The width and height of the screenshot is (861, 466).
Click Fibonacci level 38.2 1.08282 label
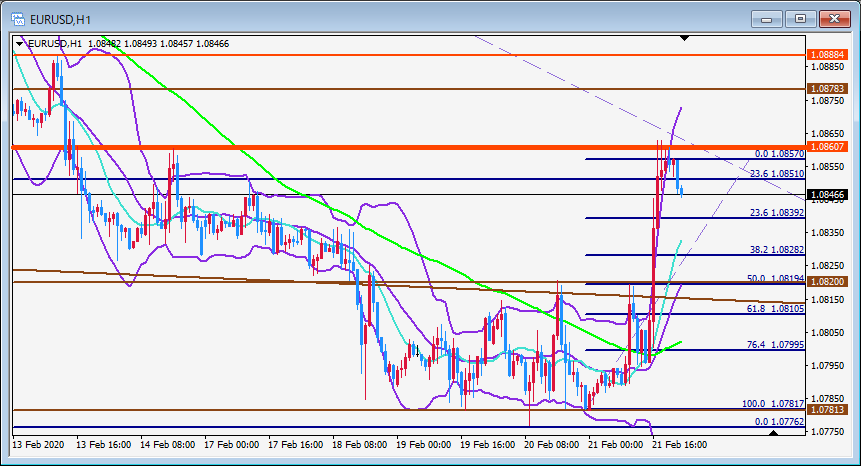[777, 249]
